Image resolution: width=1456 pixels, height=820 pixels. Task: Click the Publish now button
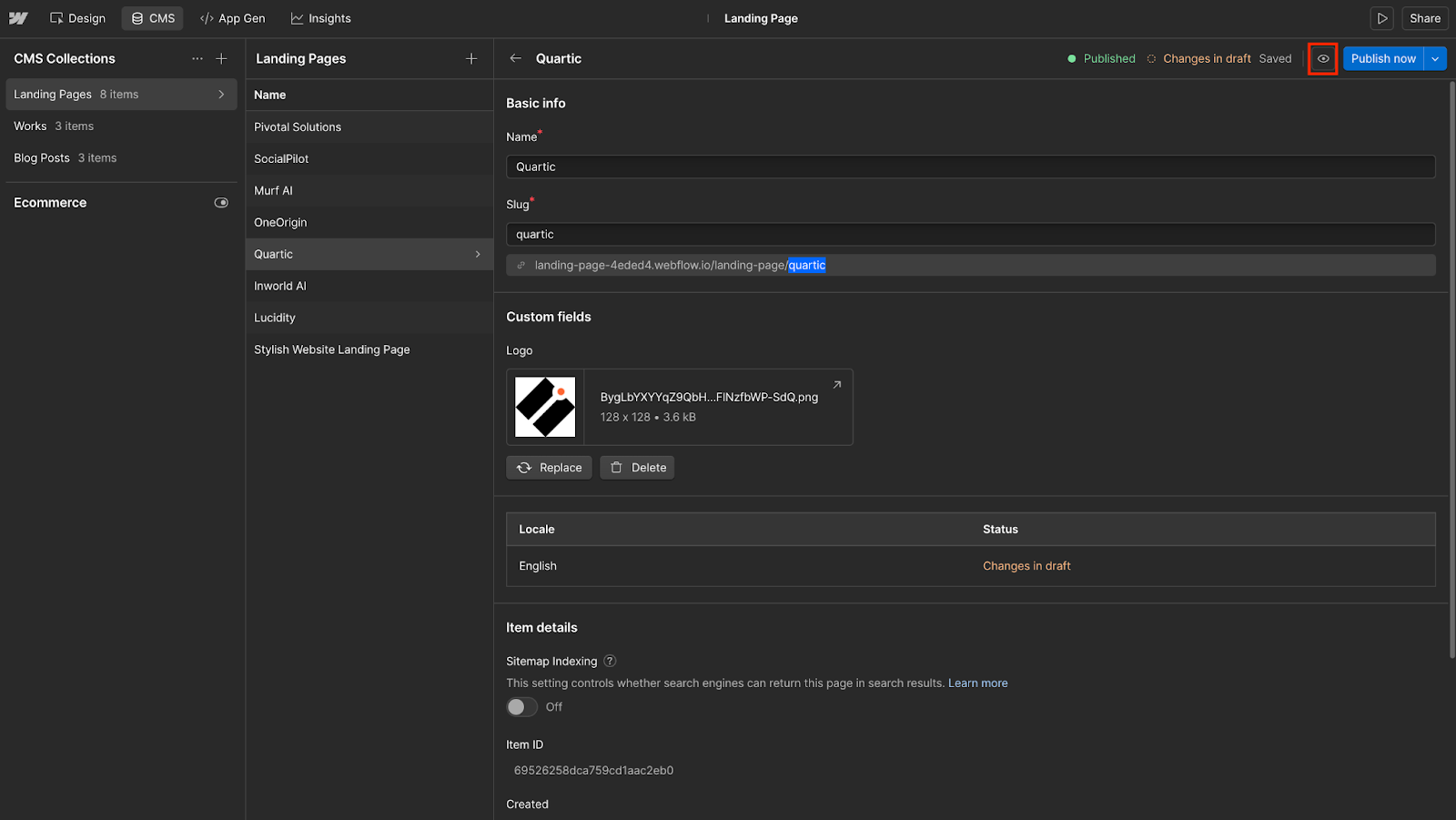[1383, 58]
